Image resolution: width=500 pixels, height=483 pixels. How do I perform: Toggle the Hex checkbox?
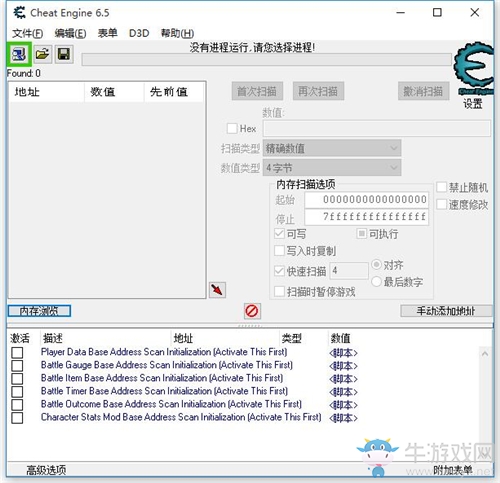coord(232,128)
